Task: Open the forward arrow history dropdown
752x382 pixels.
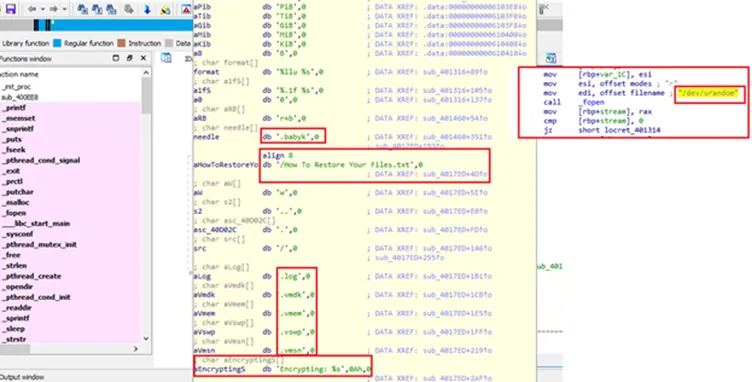Action: (x=64, y=9)
